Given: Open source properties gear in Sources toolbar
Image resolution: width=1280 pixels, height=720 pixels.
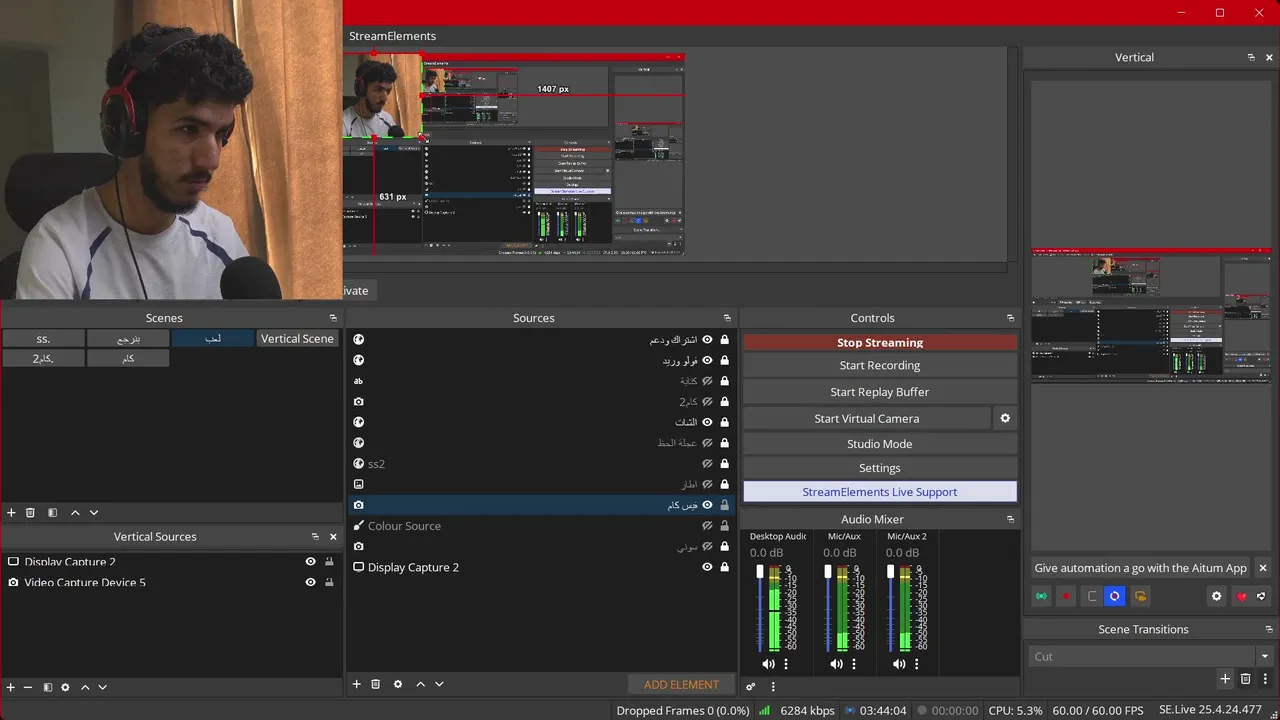Looking at the screenshot, I should click(x=398, y=684).
